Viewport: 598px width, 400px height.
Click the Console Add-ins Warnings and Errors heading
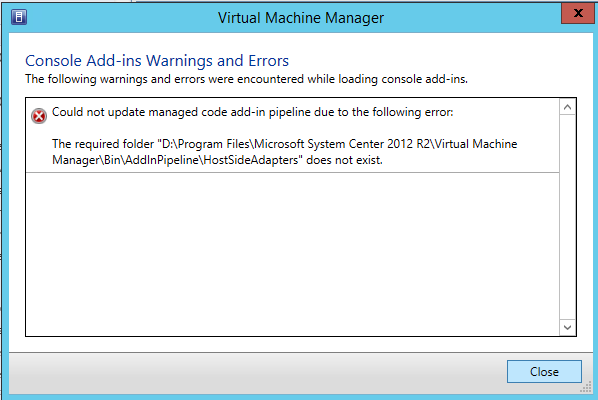pyautogui.click(x=157, y=61)
